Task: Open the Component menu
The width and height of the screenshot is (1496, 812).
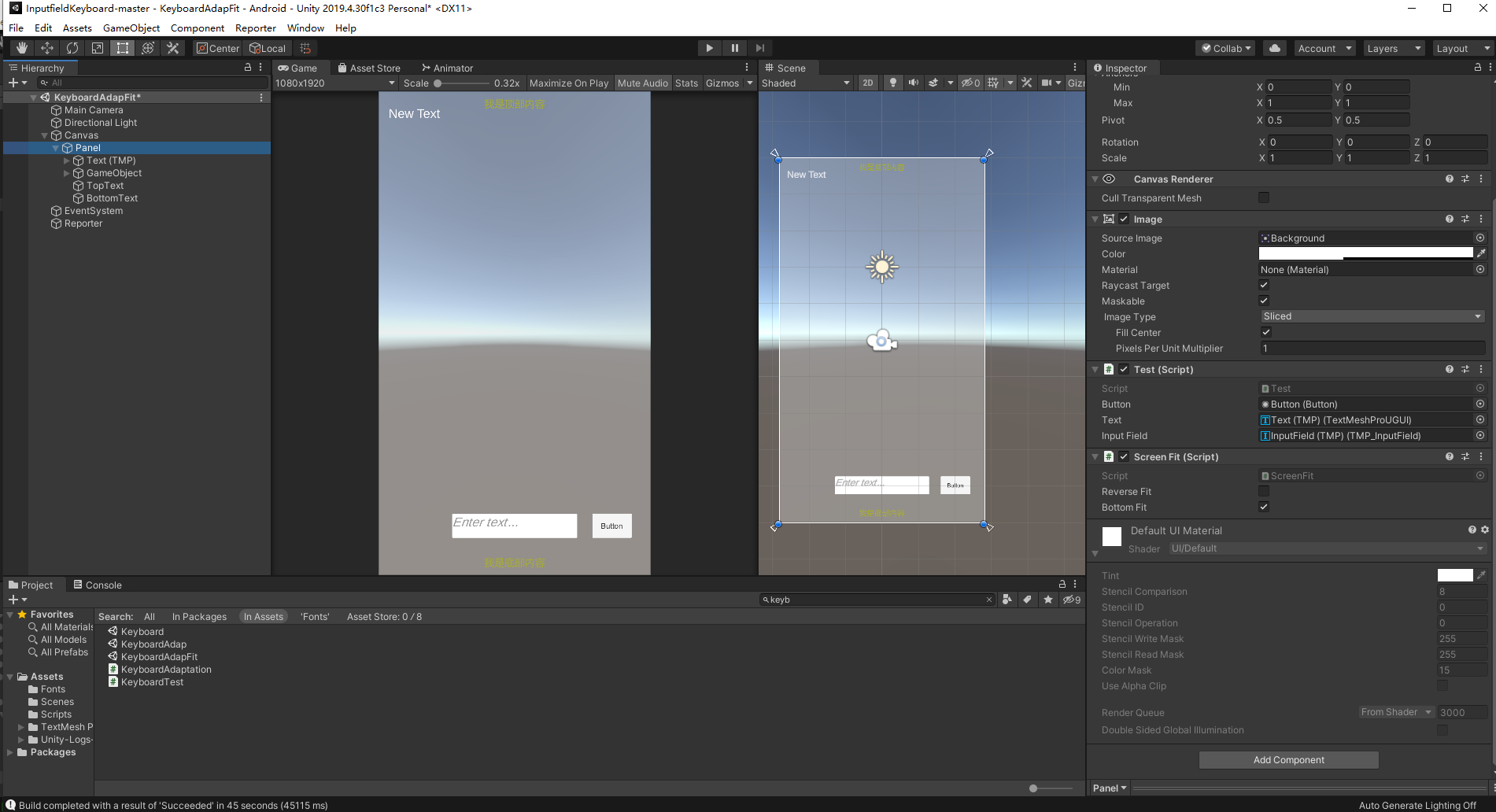Action: tap(198, 28)
